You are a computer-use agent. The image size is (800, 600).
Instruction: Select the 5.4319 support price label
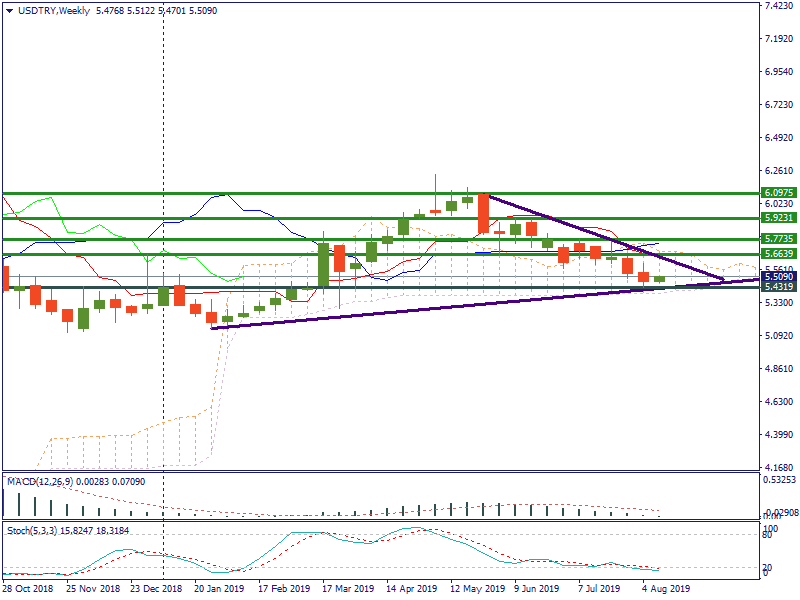pos(778,287)
